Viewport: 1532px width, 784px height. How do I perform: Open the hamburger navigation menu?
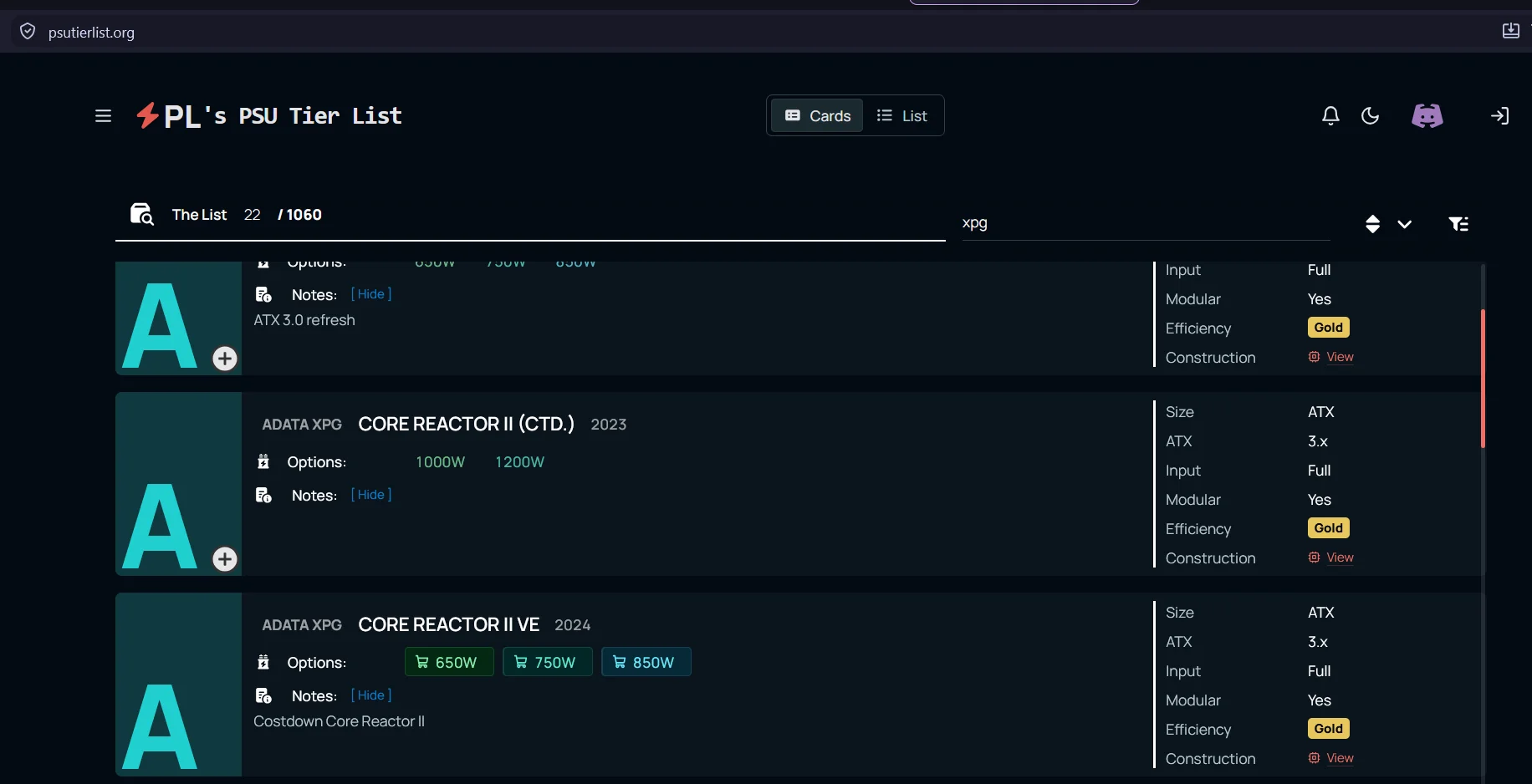(x=104, y=116)
